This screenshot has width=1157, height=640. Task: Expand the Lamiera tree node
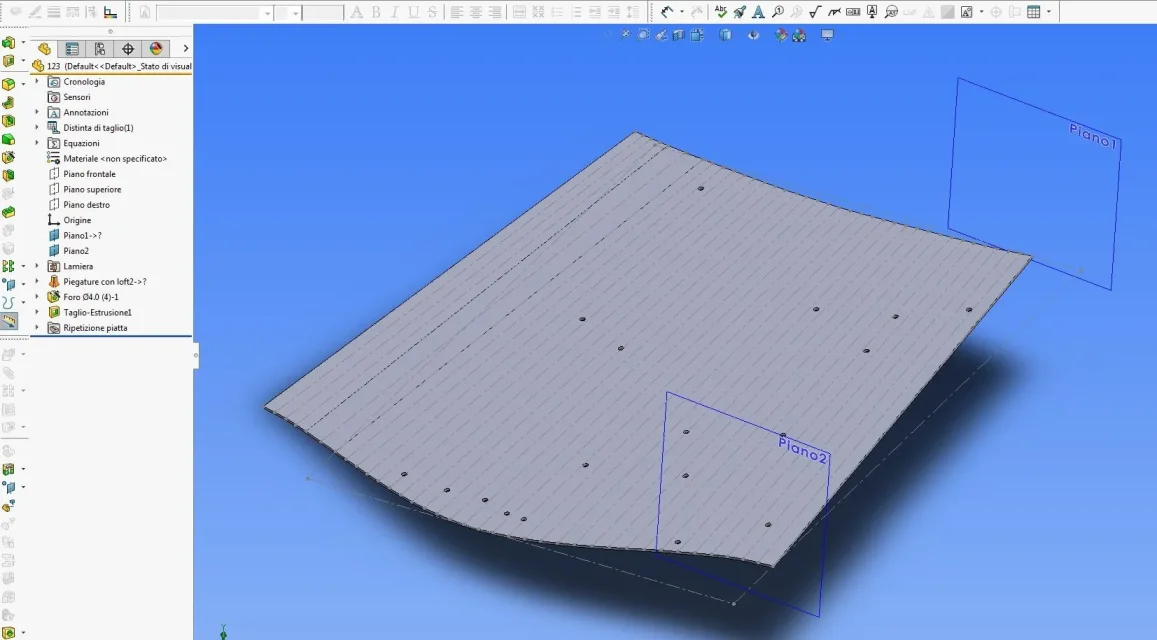click(37, 266)
